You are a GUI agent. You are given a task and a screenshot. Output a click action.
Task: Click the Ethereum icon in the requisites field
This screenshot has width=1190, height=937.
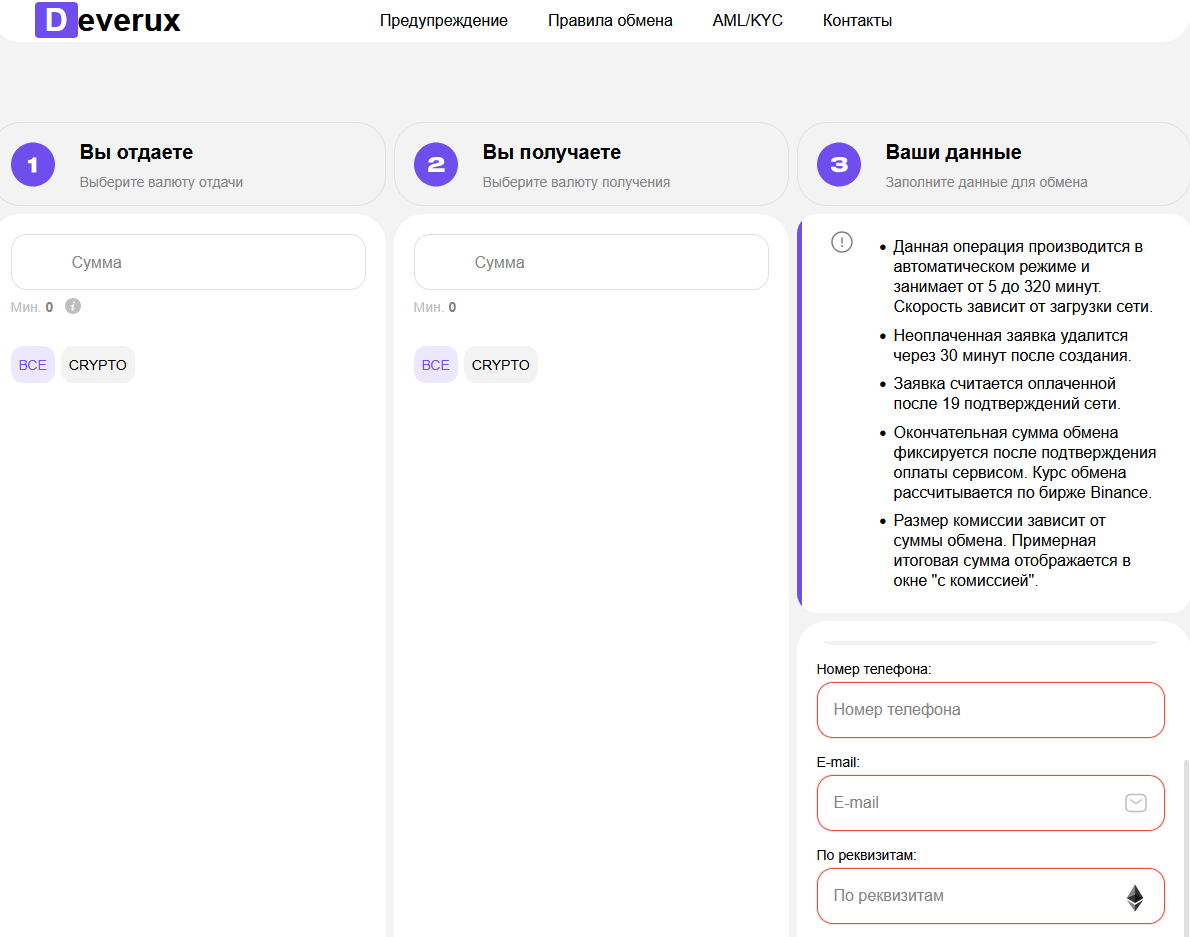point(1135,896)
